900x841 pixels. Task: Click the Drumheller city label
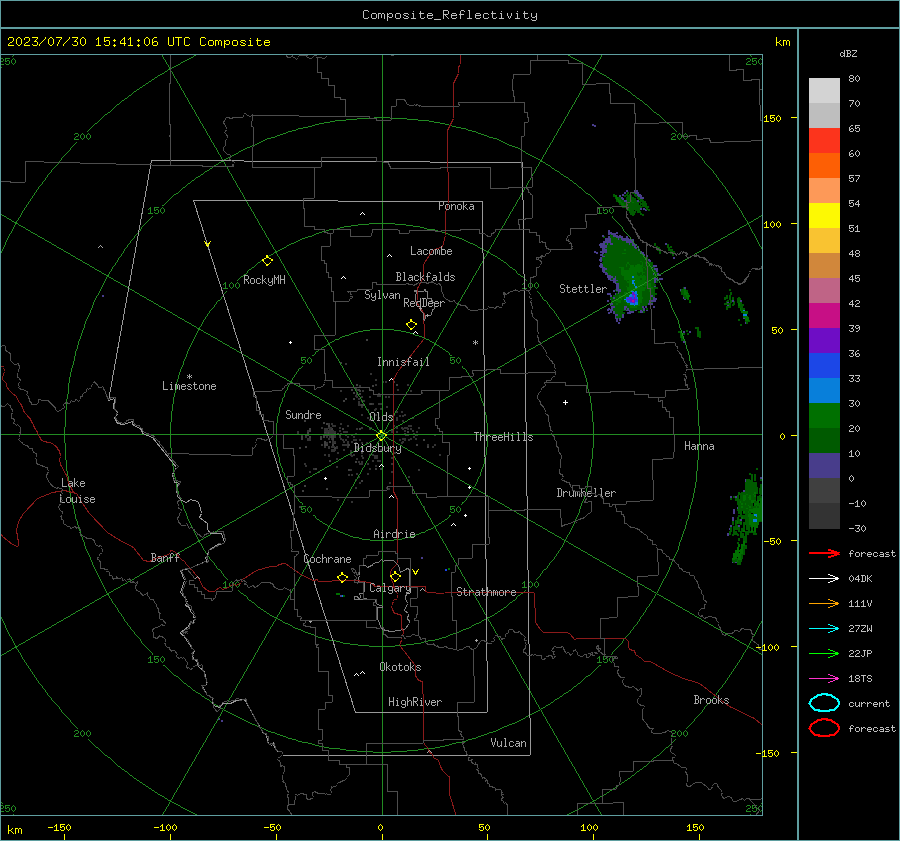586,493
